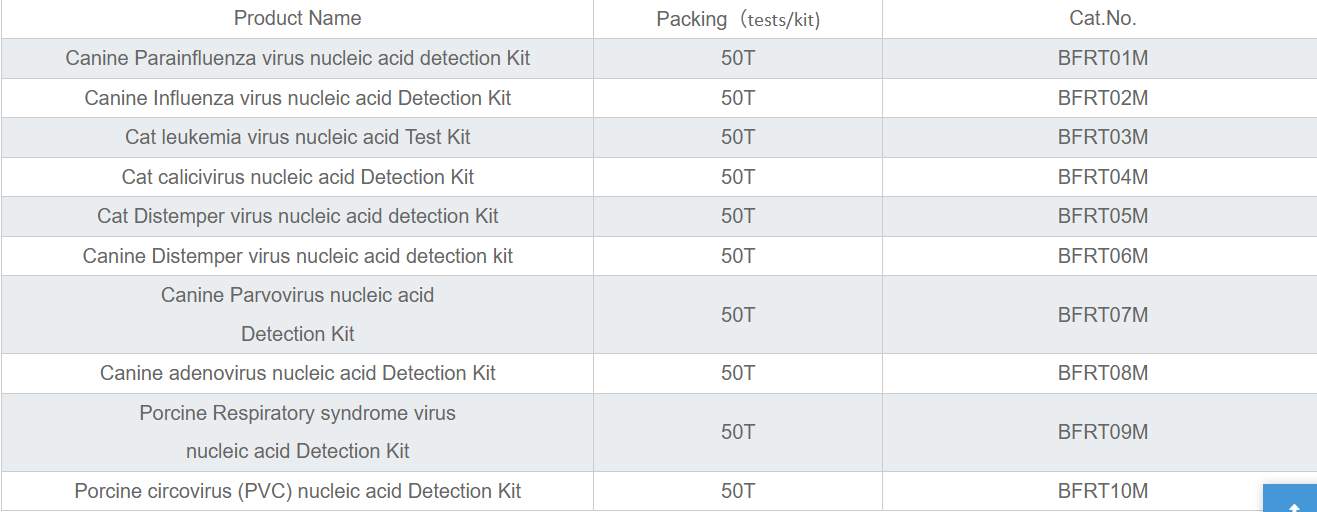This screenshot has height=512, width=1317.
Task: Select the Packing tests/kit column header
Action: point(738,18)
